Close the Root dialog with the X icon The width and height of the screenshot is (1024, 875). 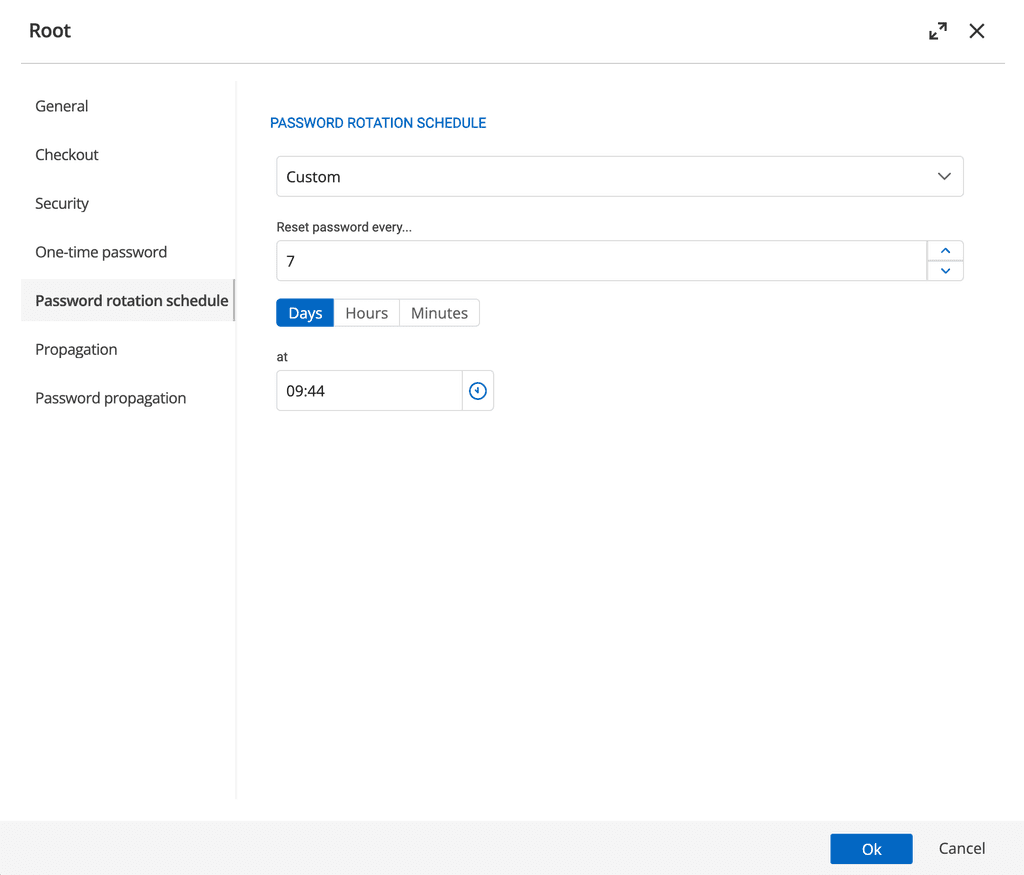(977, 31)
